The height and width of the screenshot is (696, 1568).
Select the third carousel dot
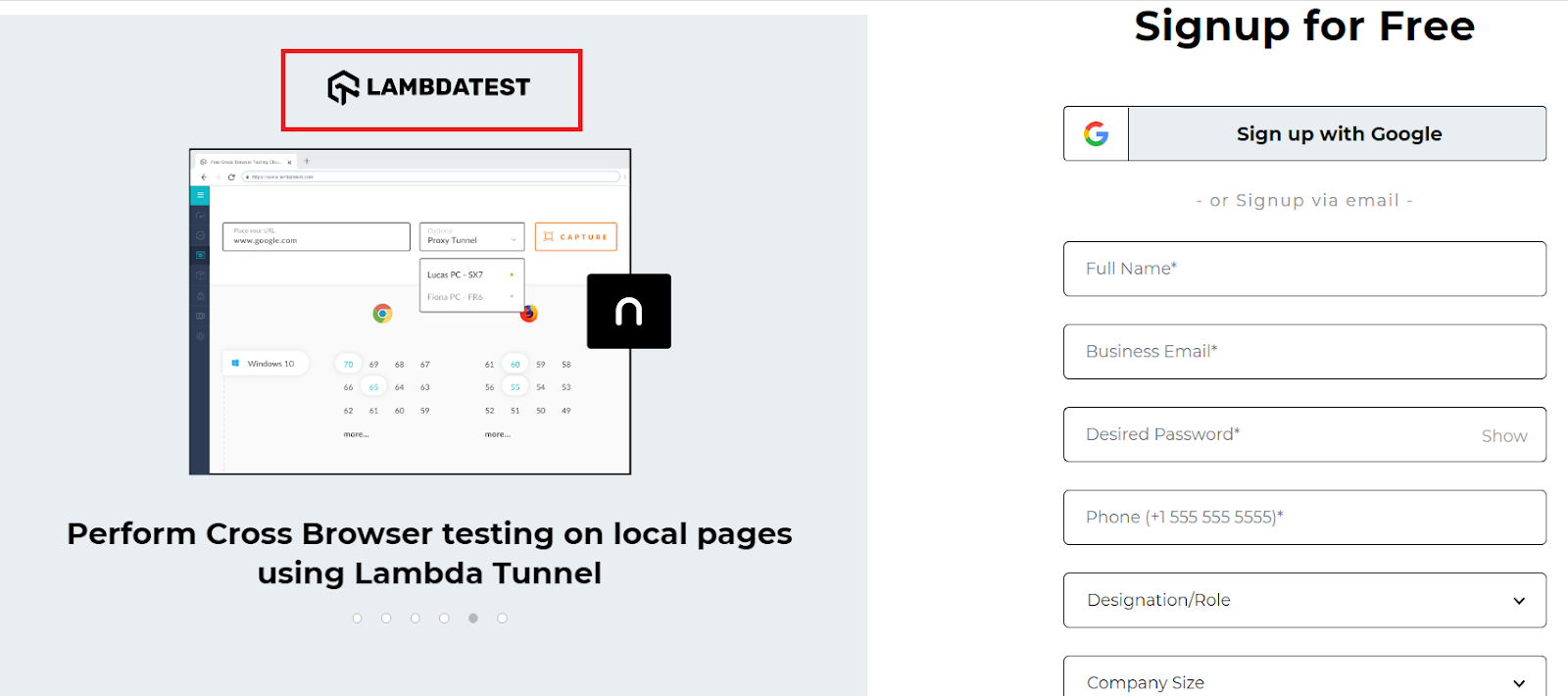tap(416, 619)
